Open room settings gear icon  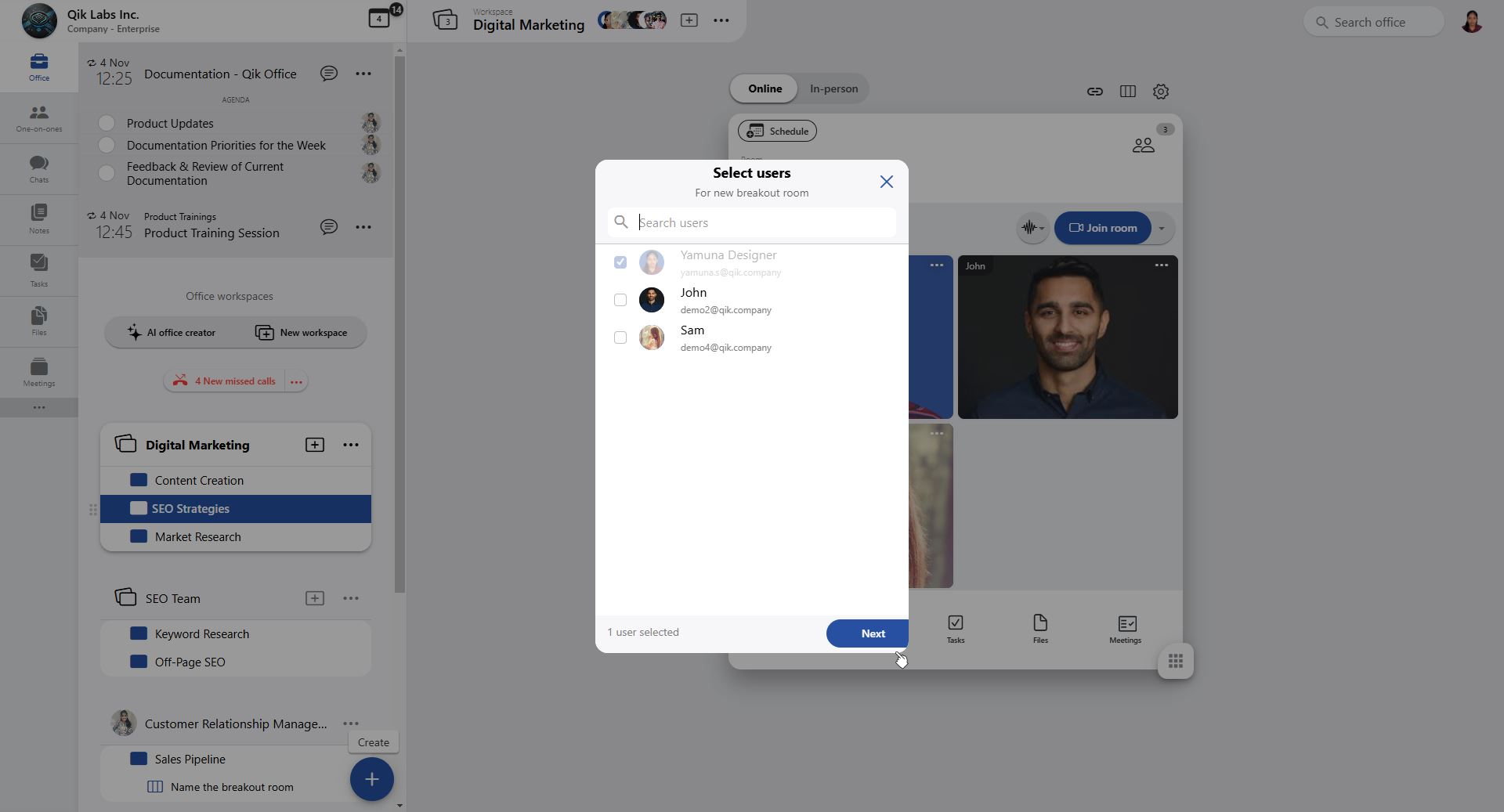1160,92
